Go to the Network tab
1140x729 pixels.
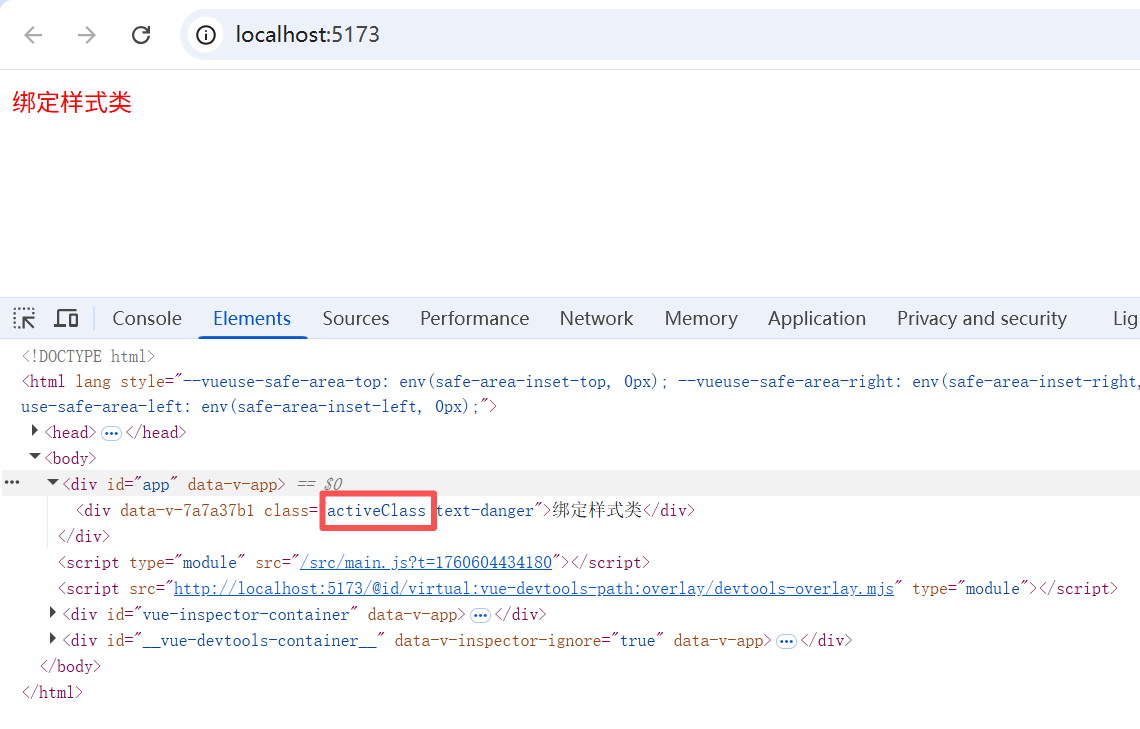coord(596,318)
